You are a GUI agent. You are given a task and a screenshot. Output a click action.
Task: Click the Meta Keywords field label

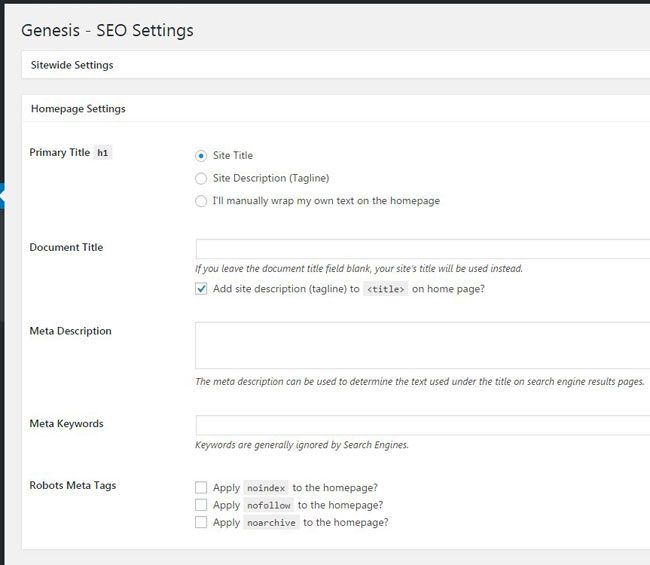pos(66,423)
